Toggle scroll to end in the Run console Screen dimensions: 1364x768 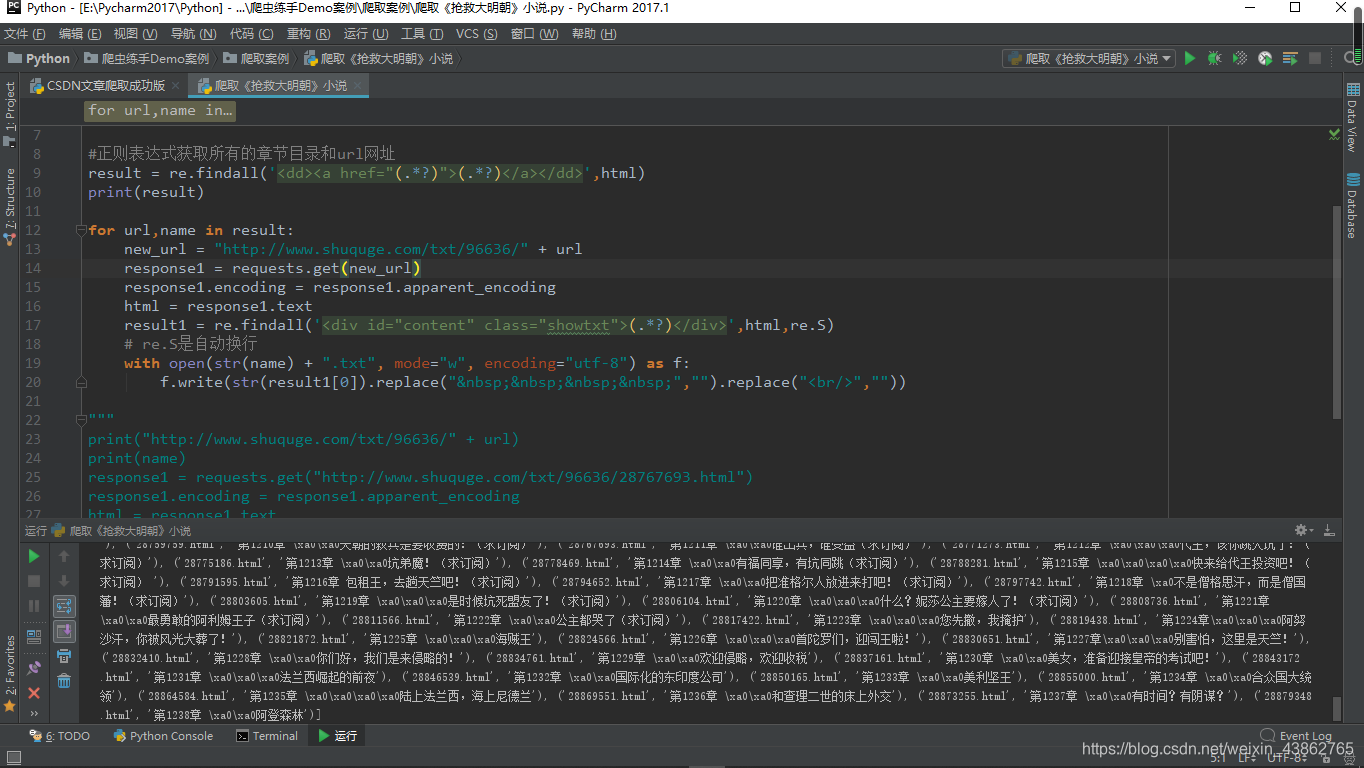pyautogui.click(x=64, y=631)
